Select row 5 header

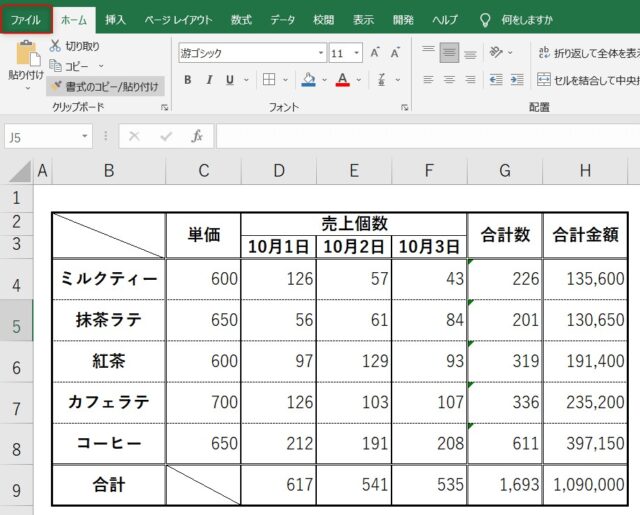point(16,321)
